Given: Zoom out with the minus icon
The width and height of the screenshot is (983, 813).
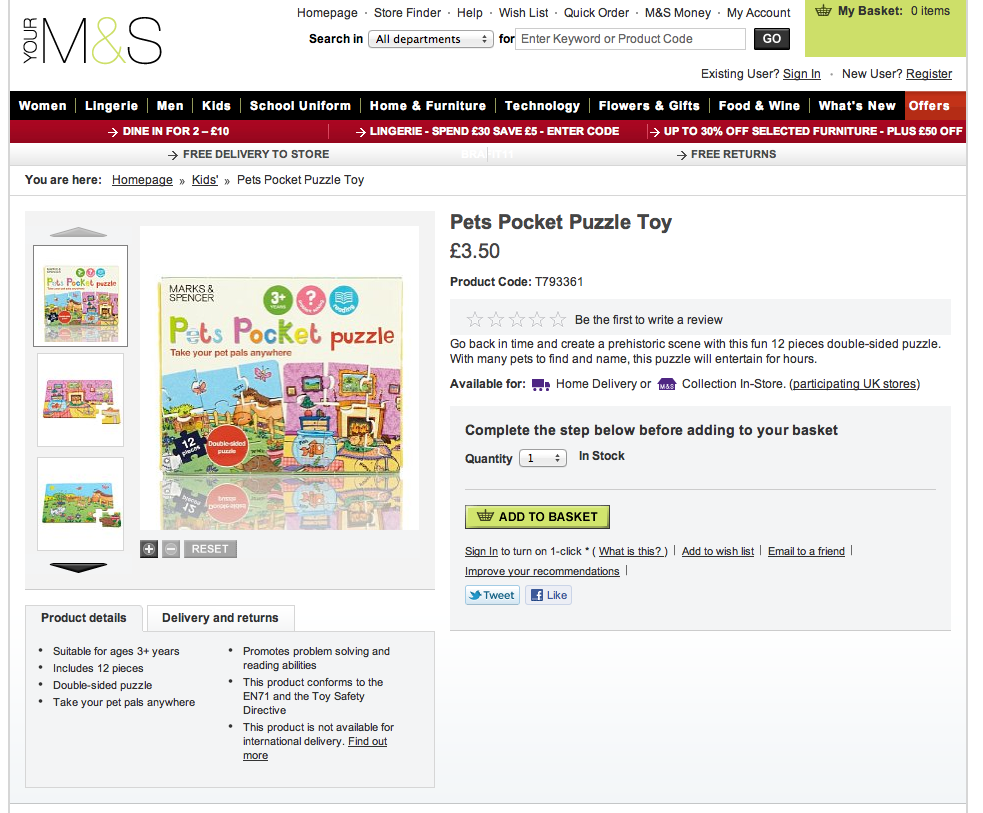Looking at the screenshot, I should [x=171, y=549].
